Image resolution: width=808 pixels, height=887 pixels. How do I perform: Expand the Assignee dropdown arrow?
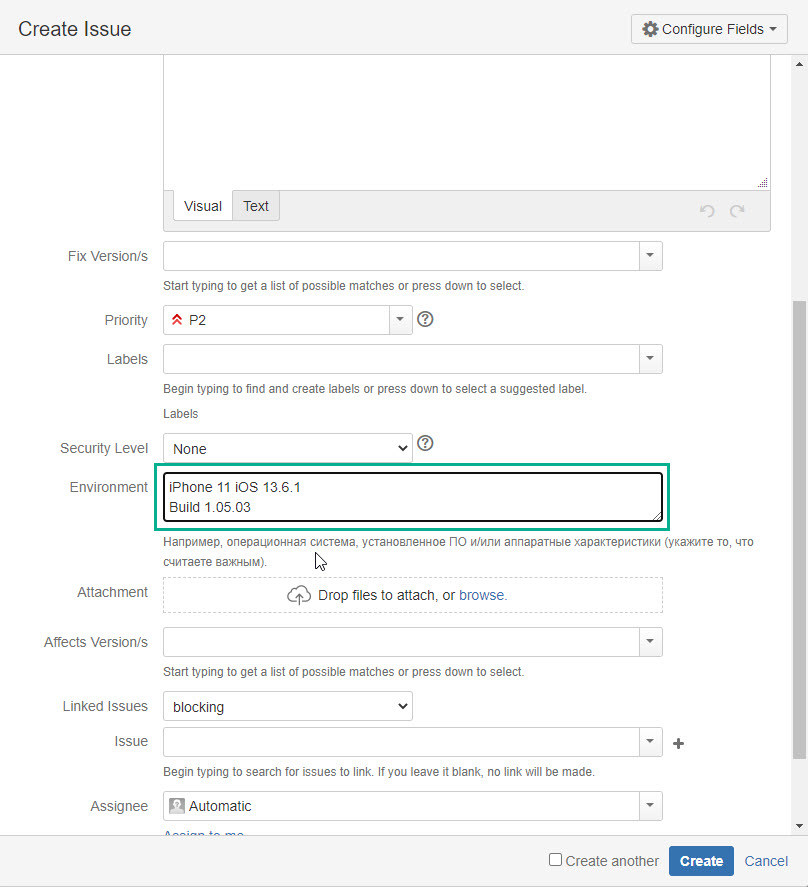point(651,806)
